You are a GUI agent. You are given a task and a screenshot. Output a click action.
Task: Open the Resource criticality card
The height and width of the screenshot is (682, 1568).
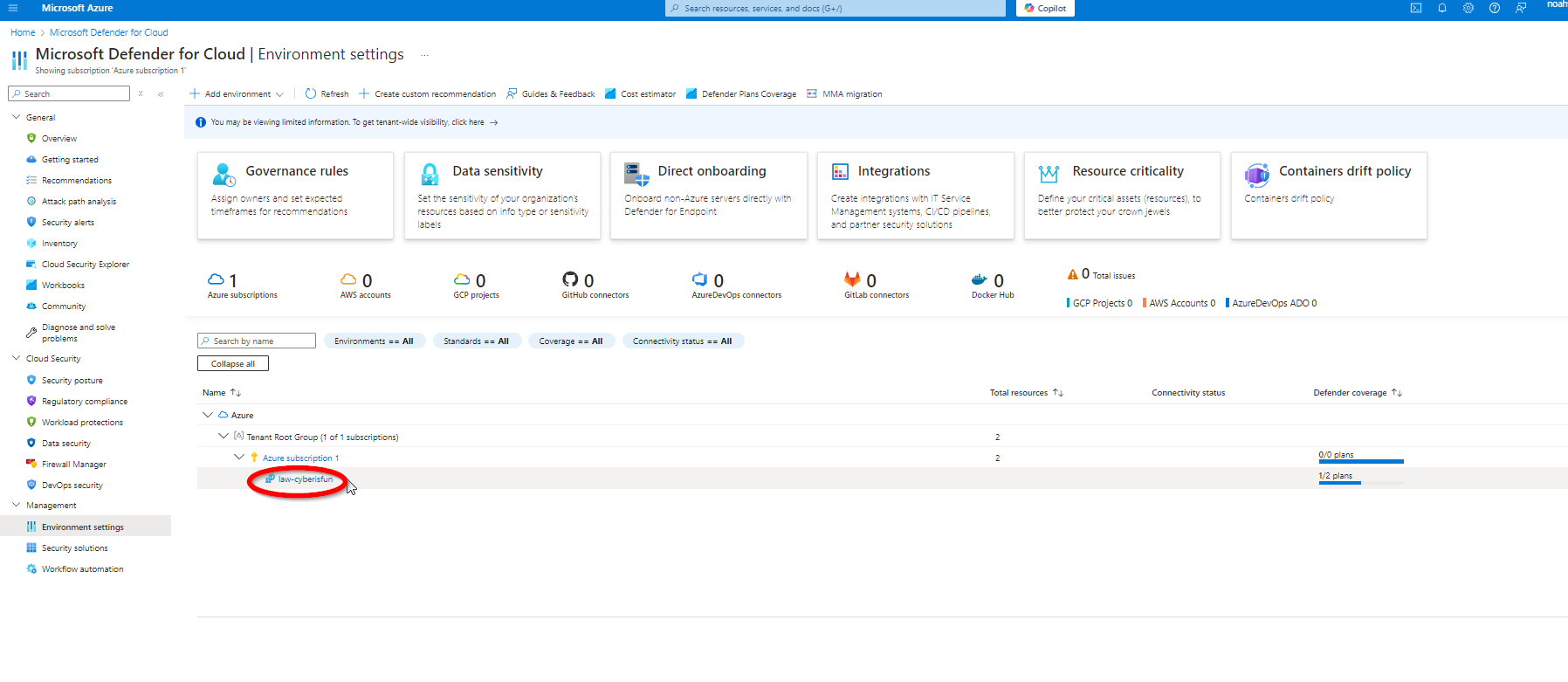1122,196
